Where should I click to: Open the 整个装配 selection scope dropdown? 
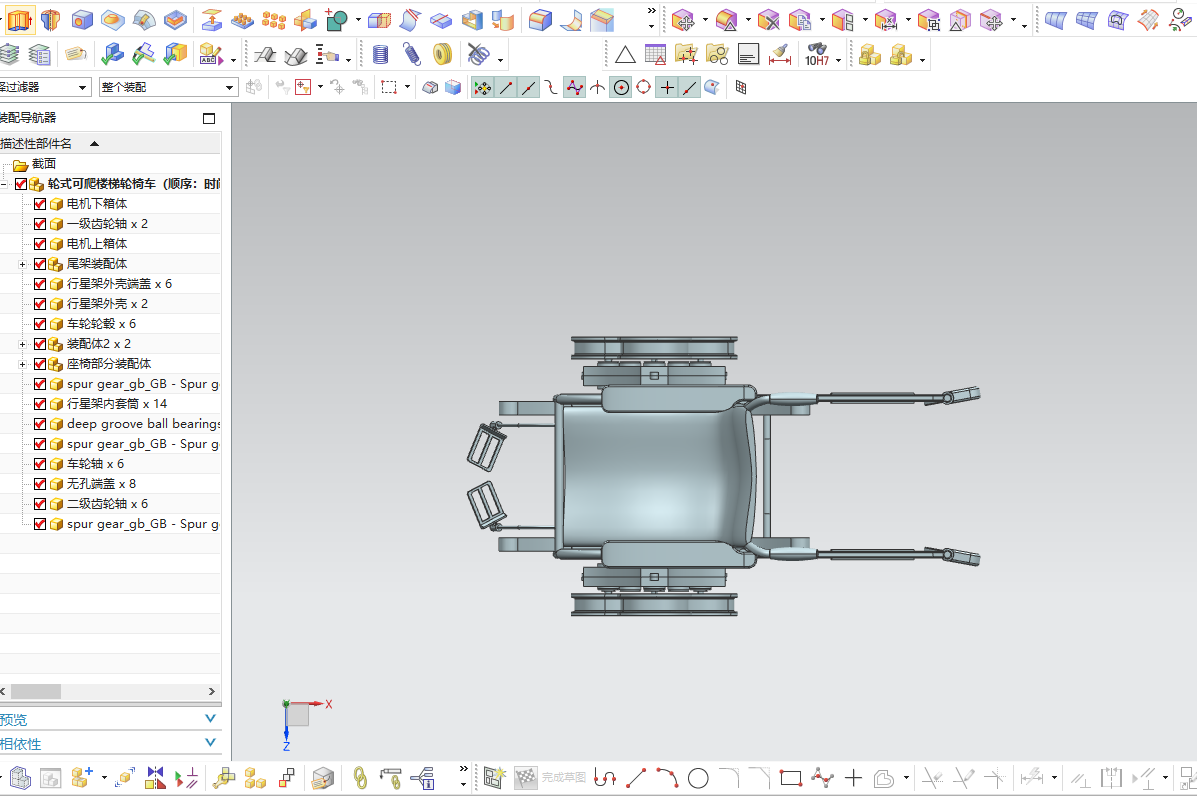click(x=168, y=87)
